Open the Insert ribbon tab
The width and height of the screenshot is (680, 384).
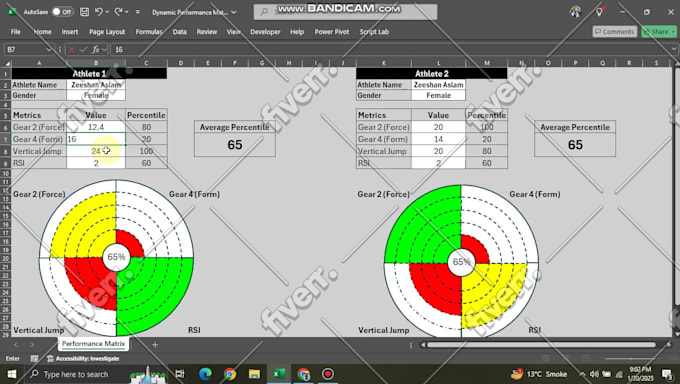70,32
